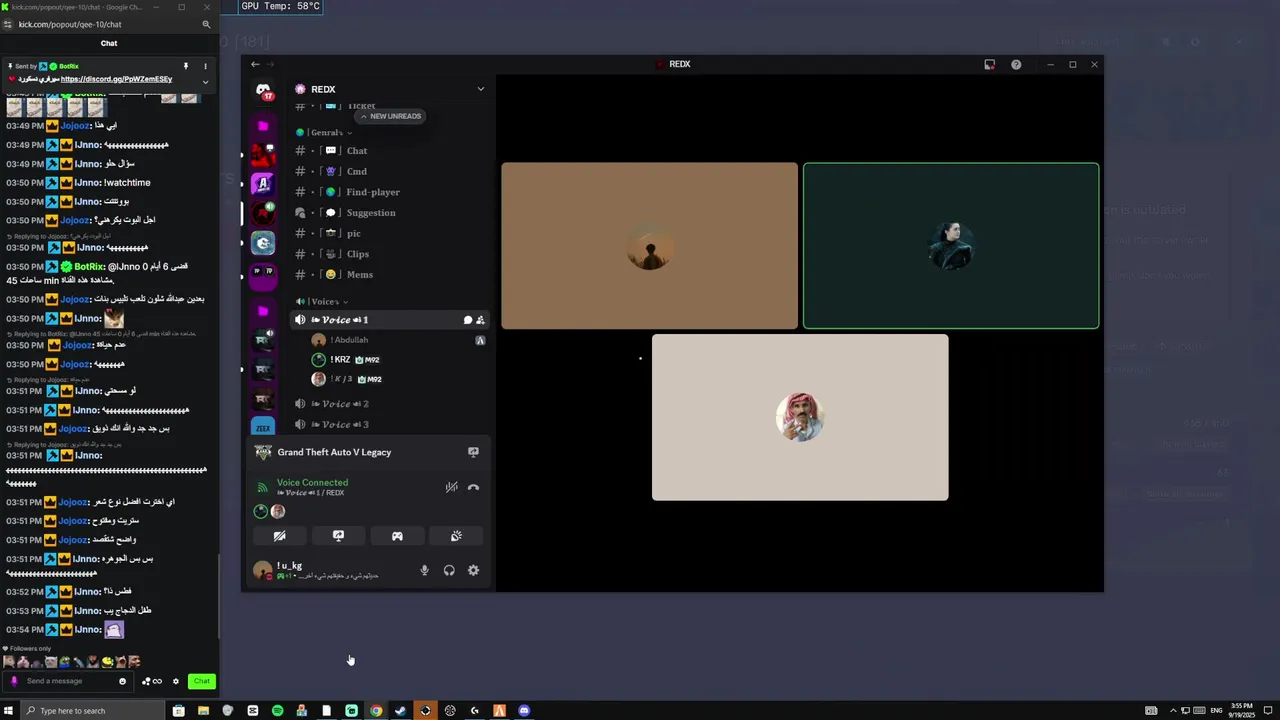Open the red server with speaker badge
Screen dimensions: 1280x720
point(263,213)
